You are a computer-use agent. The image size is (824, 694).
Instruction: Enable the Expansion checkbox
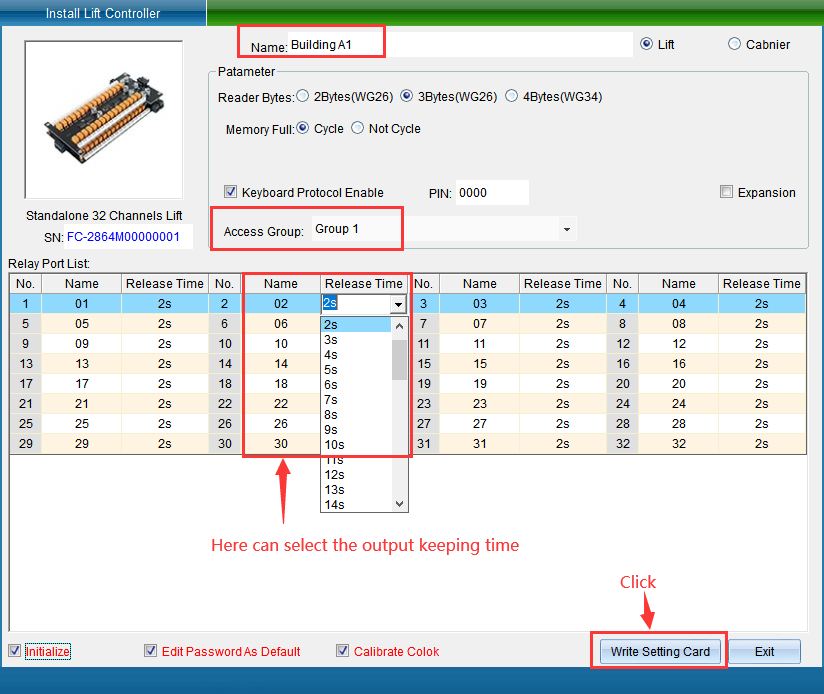[727, 192]
